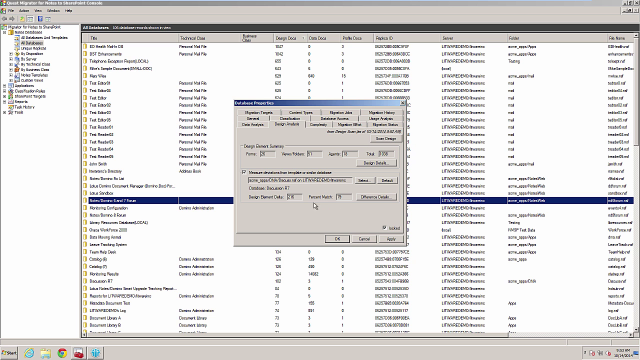Click Cancel in Database Properties dialog

click(364, 239)
